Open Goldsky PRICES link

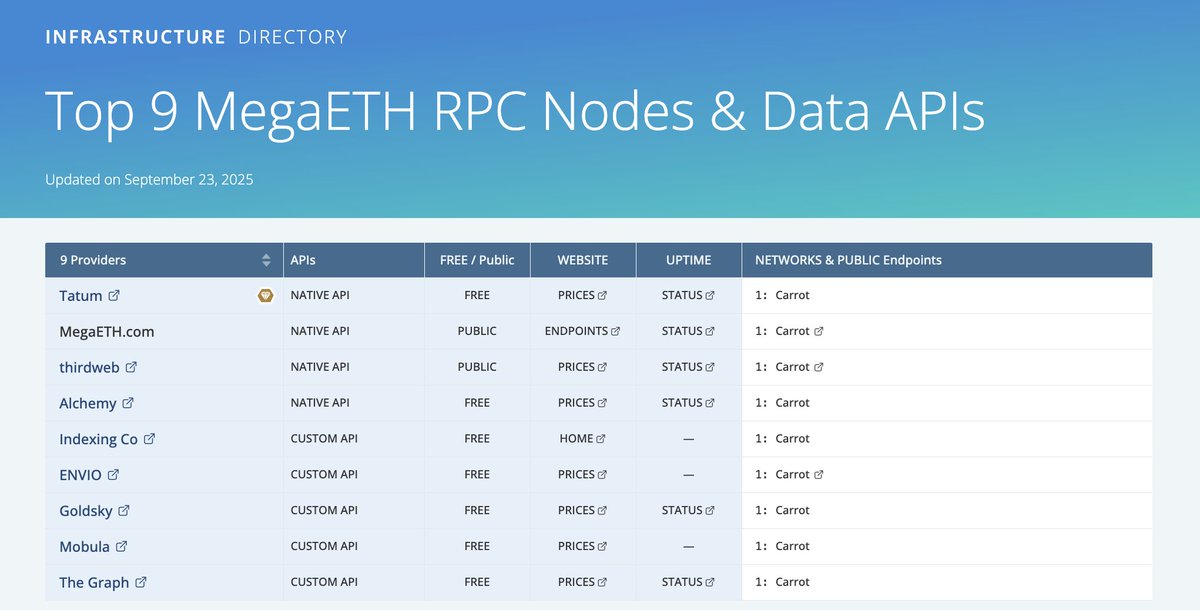(583, 510)
